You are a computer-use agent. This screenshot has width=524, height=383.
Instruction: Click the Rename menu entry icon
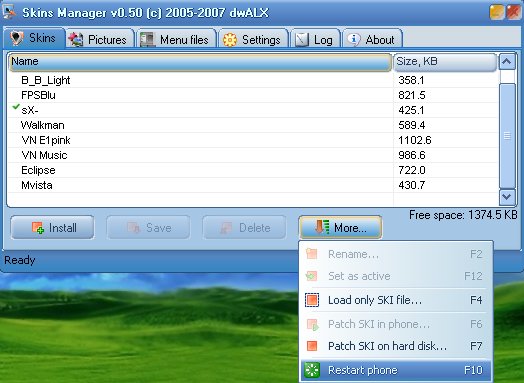(311, 254)
